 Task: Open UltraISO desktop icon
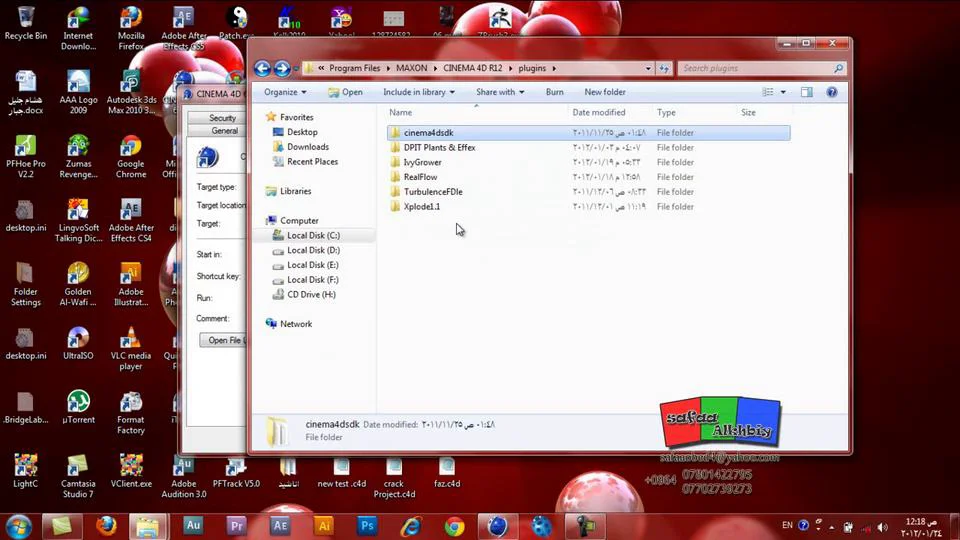pos(78,343)
